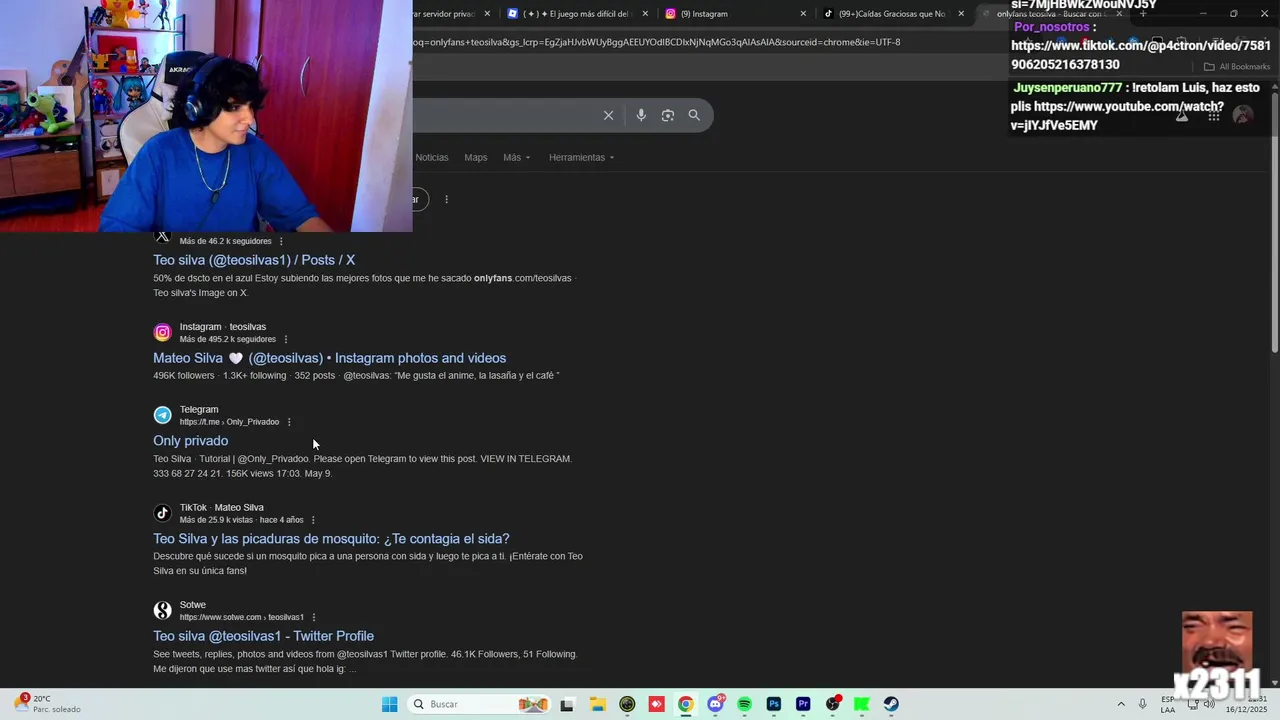Launch Photoshop from the taskbar

774,704
